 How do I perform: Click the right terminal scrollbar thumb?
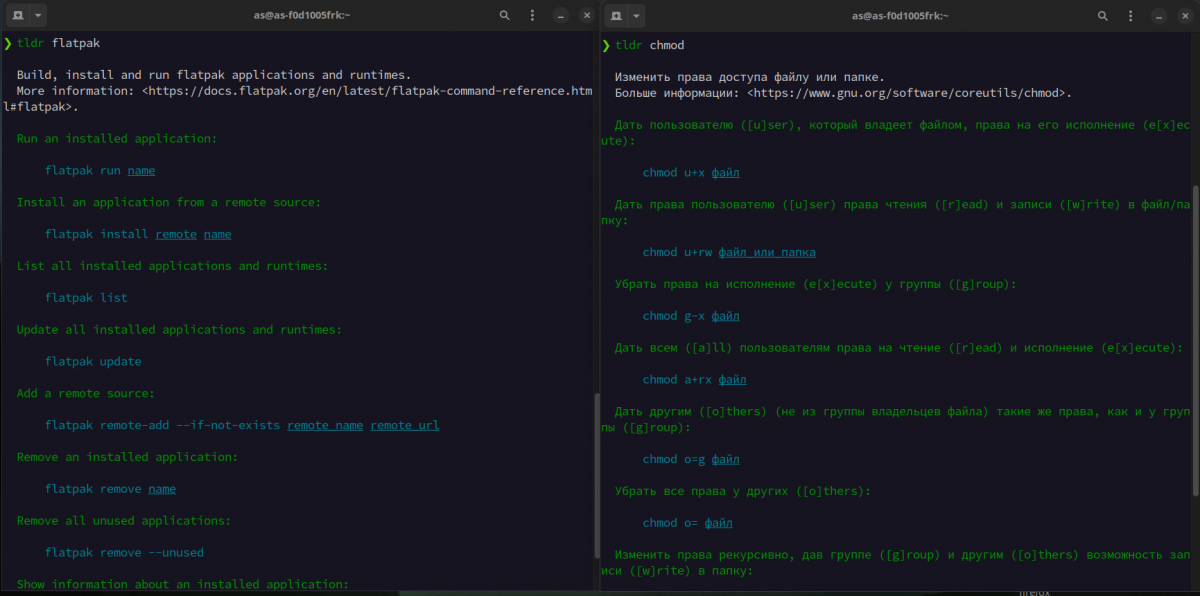pyautogui.click(x=1197, y=340)
